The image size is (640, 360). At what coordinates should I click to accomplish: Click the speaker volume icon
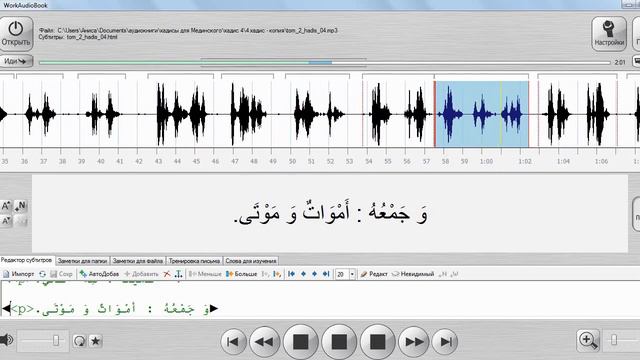pyautogui.click(x=6, y=340)
